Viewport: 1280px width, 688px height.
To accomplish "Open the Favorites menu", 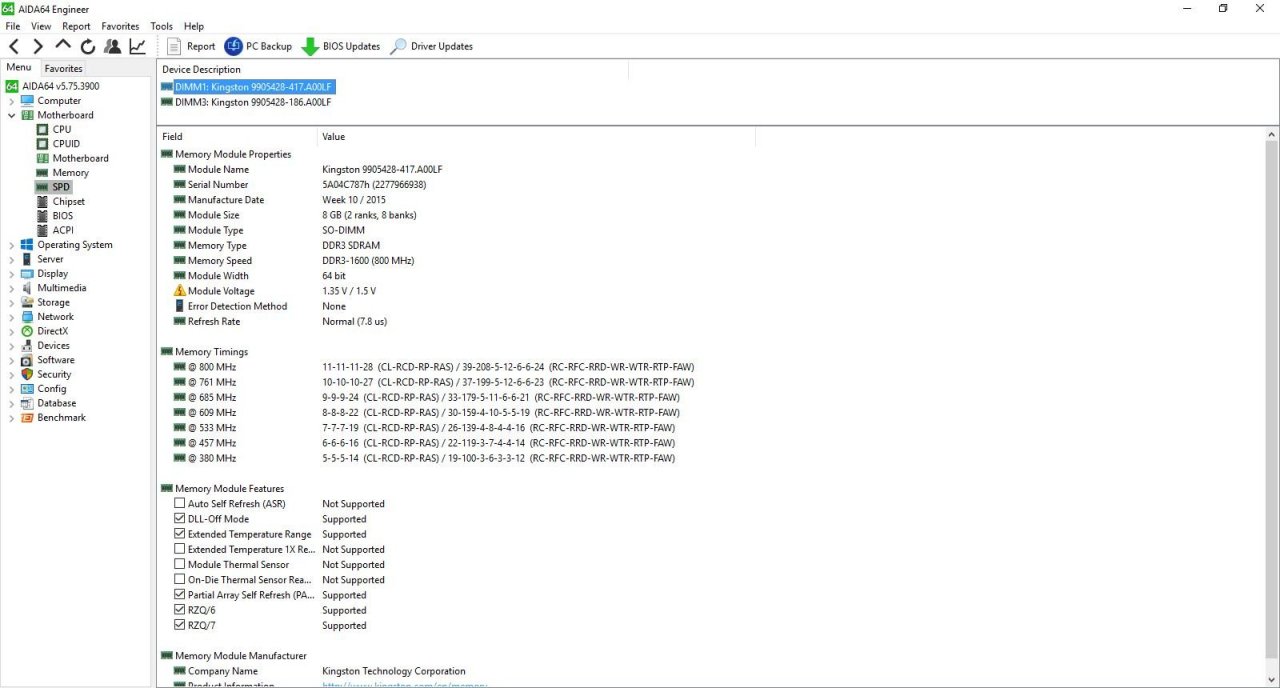I will point(120,26).
